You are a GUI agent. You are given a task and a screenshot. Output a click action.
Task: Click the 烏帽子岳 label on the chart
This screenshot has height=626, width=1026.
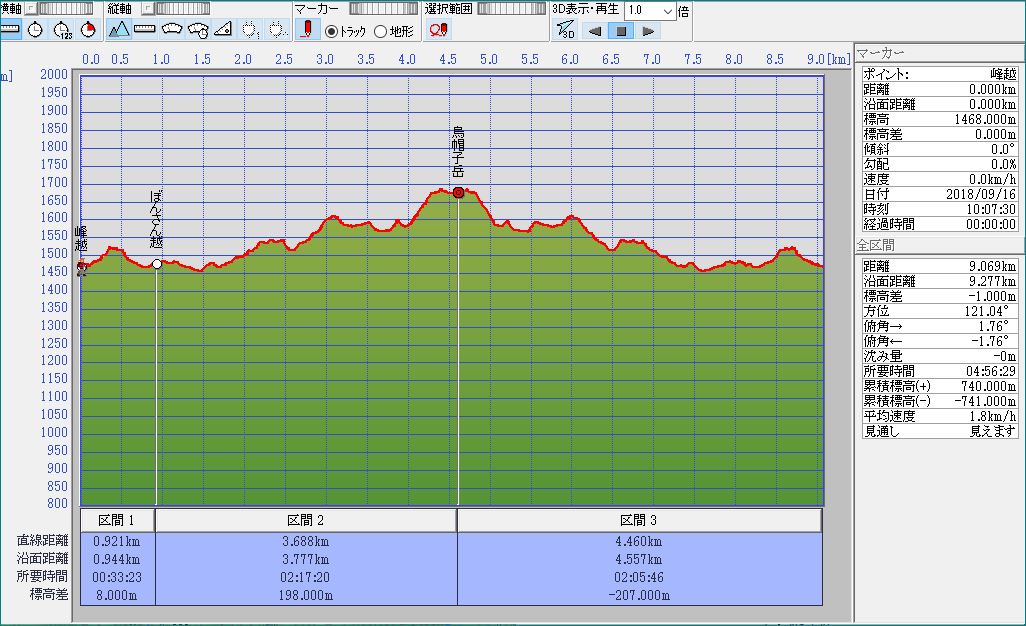pos(458,152)
